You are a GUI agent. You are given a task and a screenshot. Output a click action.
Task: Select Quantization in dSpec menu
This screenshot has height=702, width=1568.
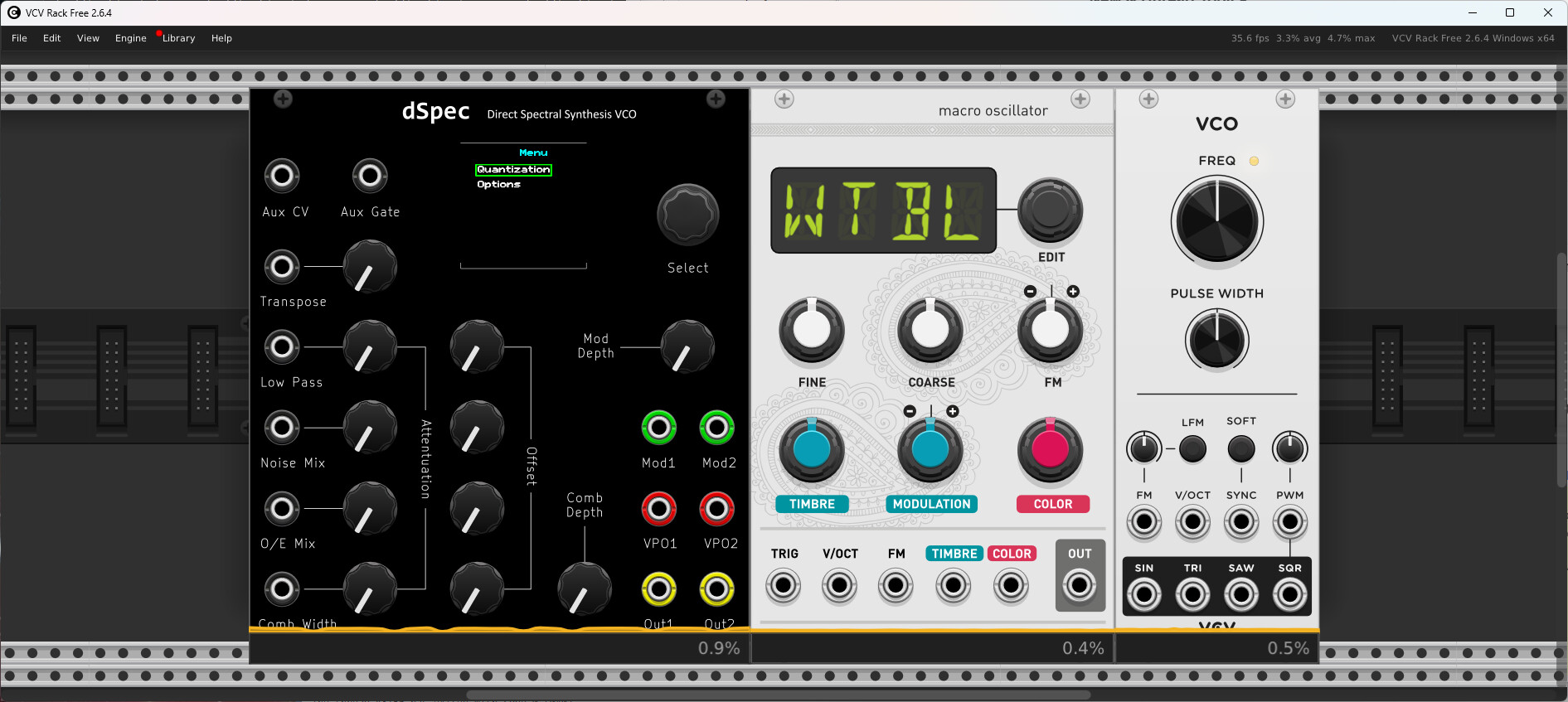(x=513, y=169)
